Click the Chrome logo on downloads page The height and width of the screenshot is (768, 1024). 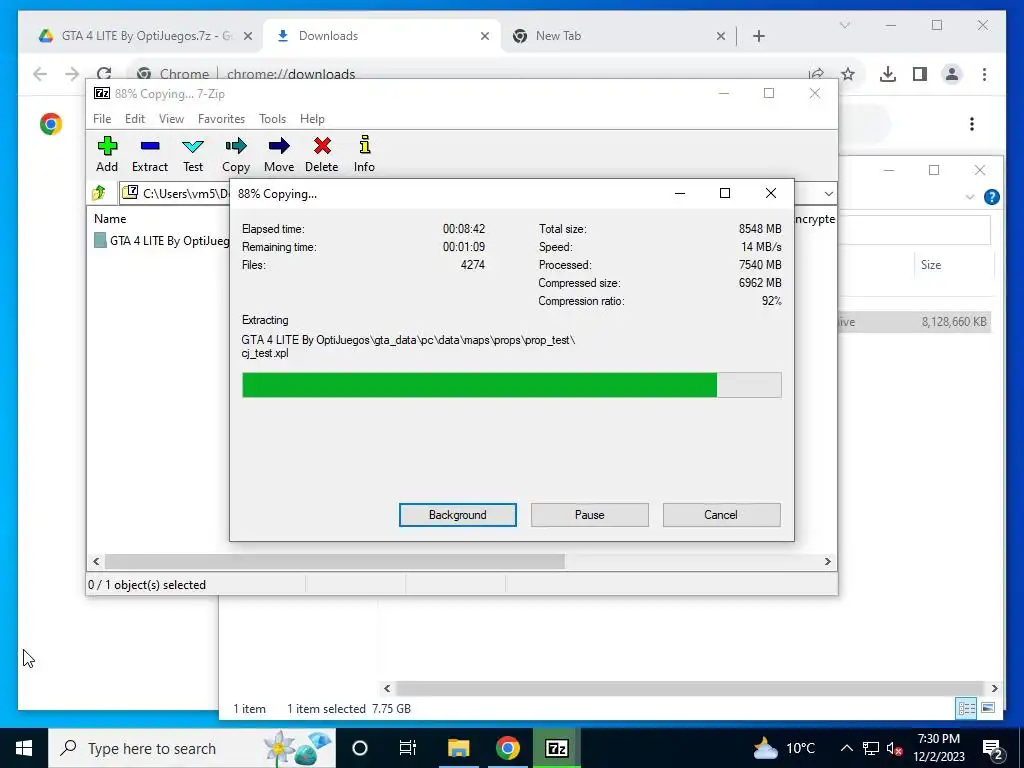click(51, 123)
